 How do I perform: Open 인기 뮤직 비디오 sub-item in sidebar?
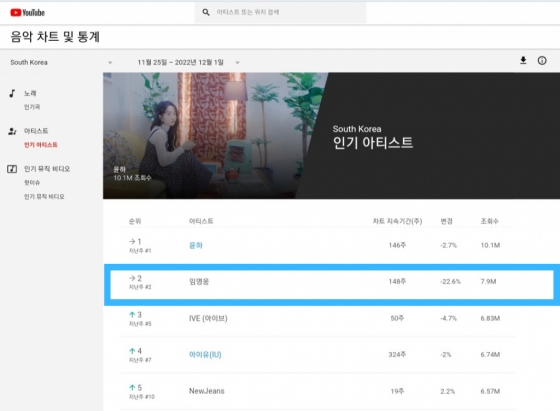44,196
